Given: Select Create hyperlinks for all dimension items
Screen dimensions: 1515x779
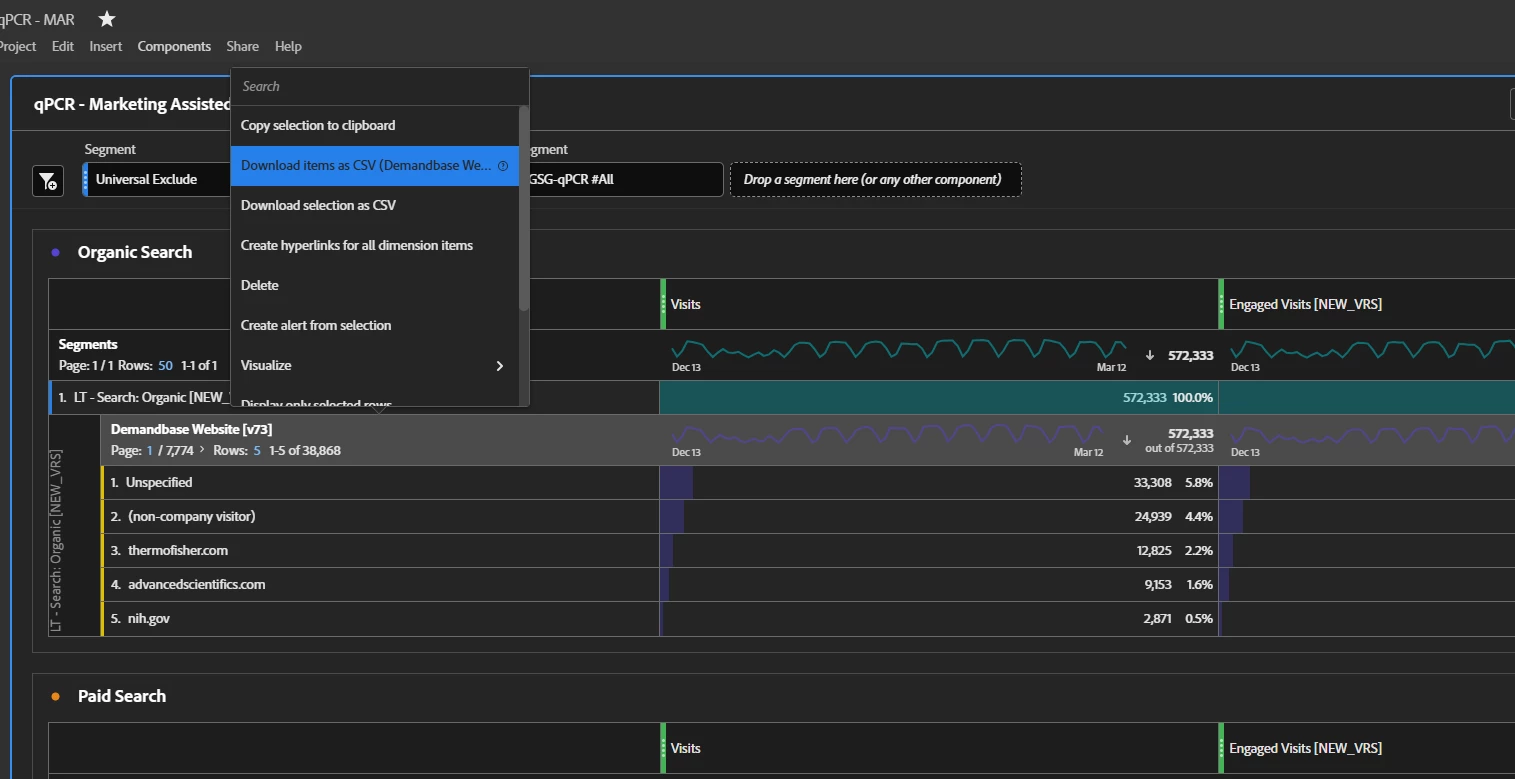Looking at the screenshot, I should [x=375, y=246].
